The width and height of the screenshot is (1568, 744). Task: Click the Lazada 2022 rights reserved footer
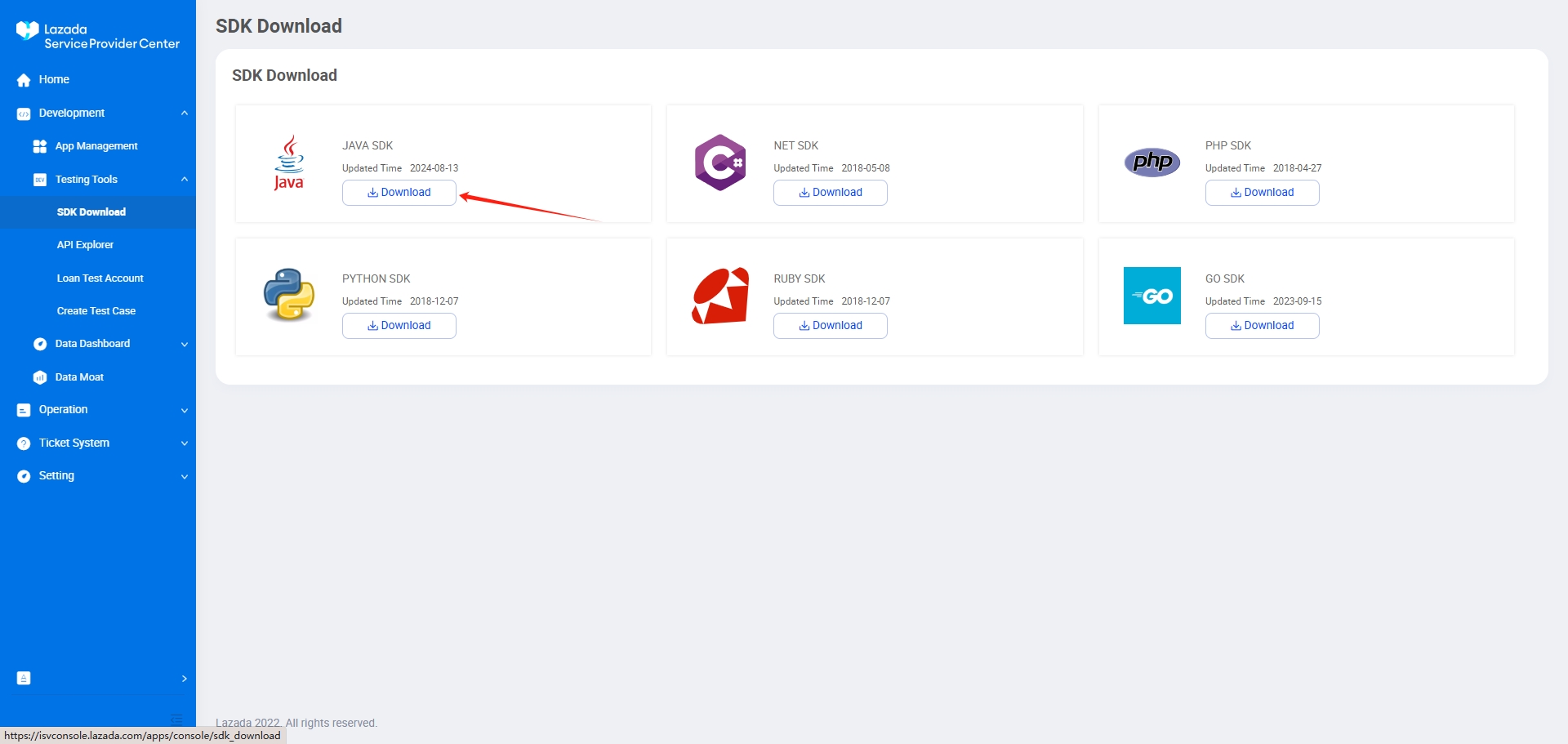[x=296, y=723]
